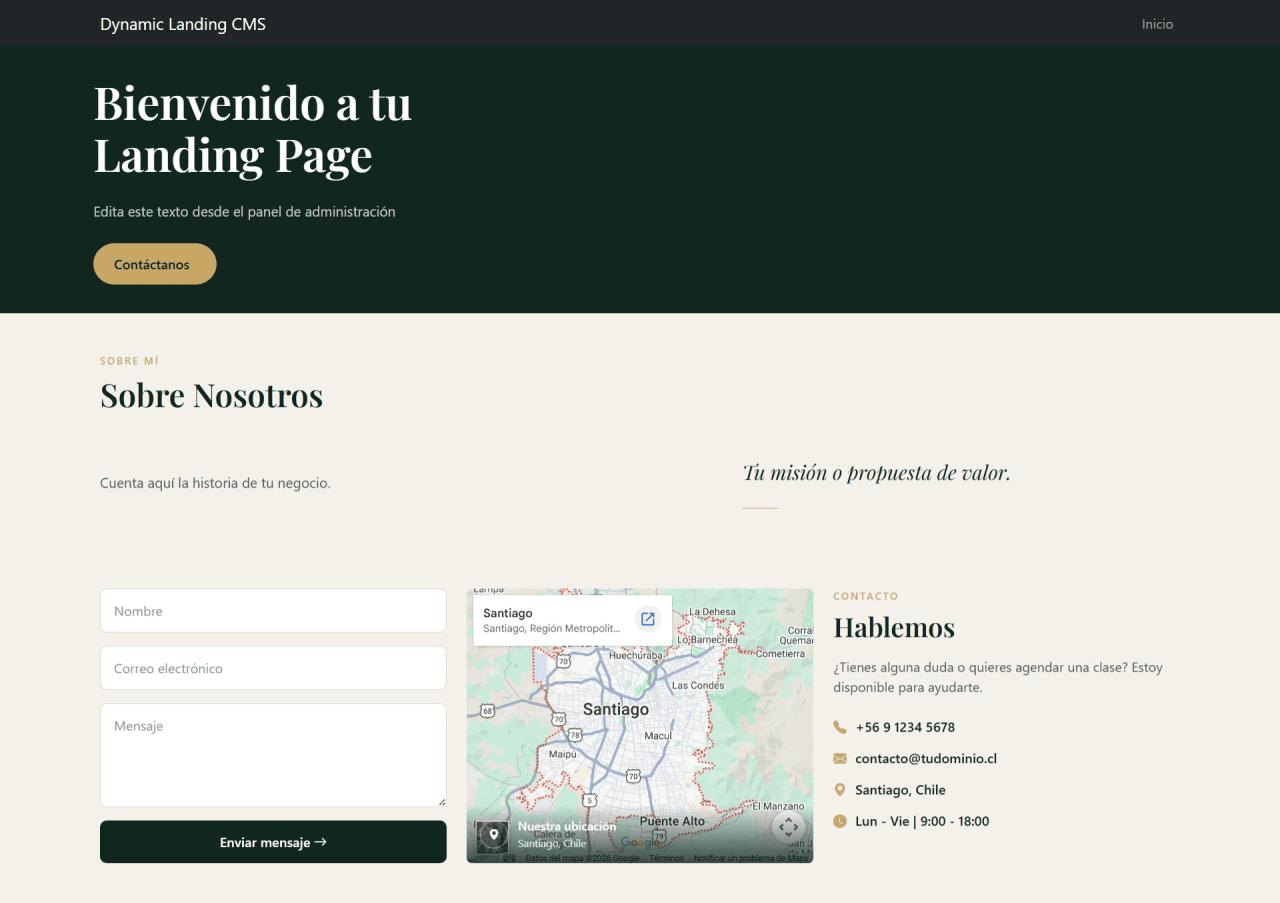Screen dimensions: 1280x903
Task: Click the Hablemos heading
Action: 894,627
